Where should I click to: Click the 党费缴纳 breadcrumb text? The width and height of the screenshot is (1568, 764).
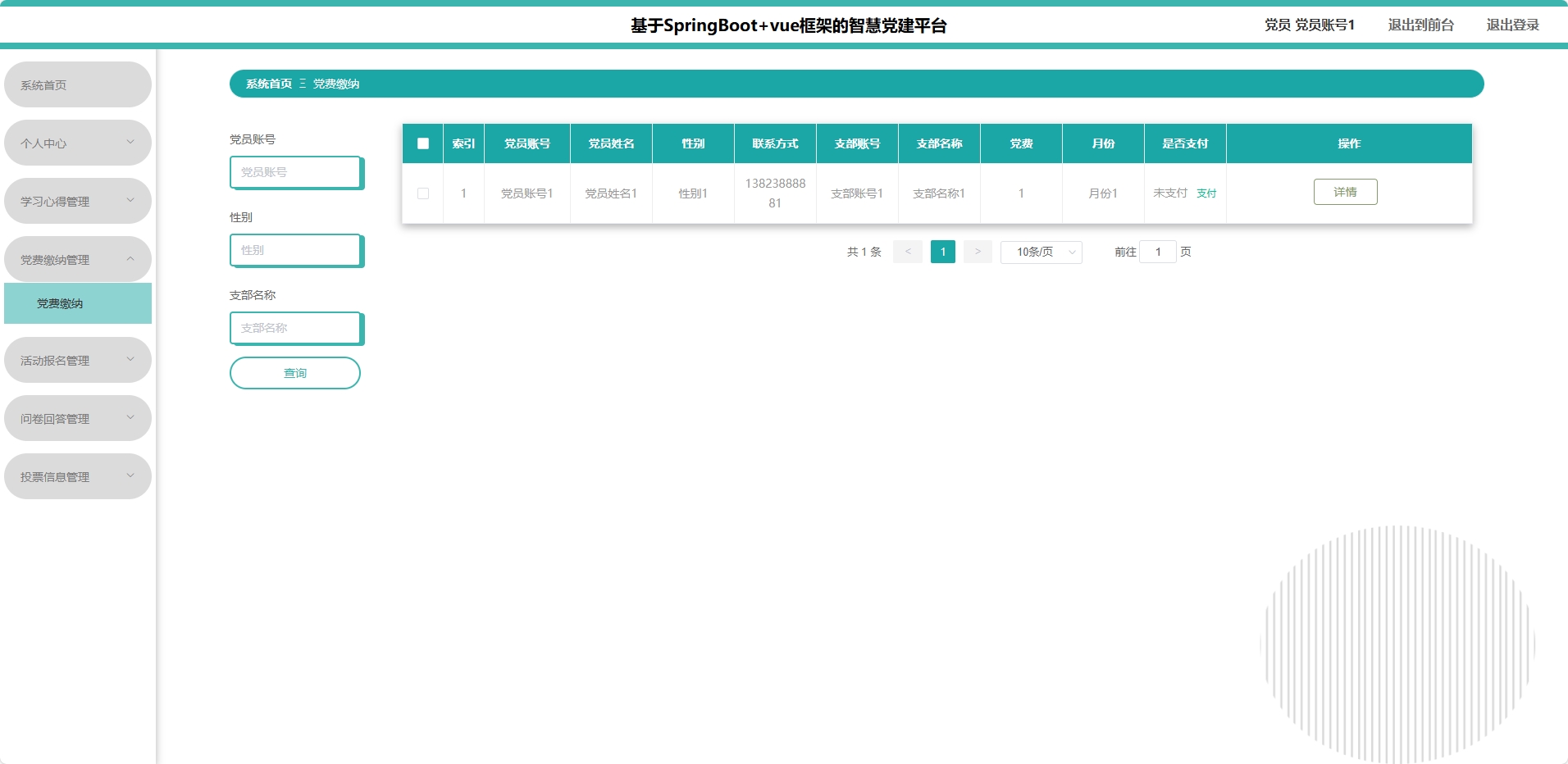pos(336,84)
